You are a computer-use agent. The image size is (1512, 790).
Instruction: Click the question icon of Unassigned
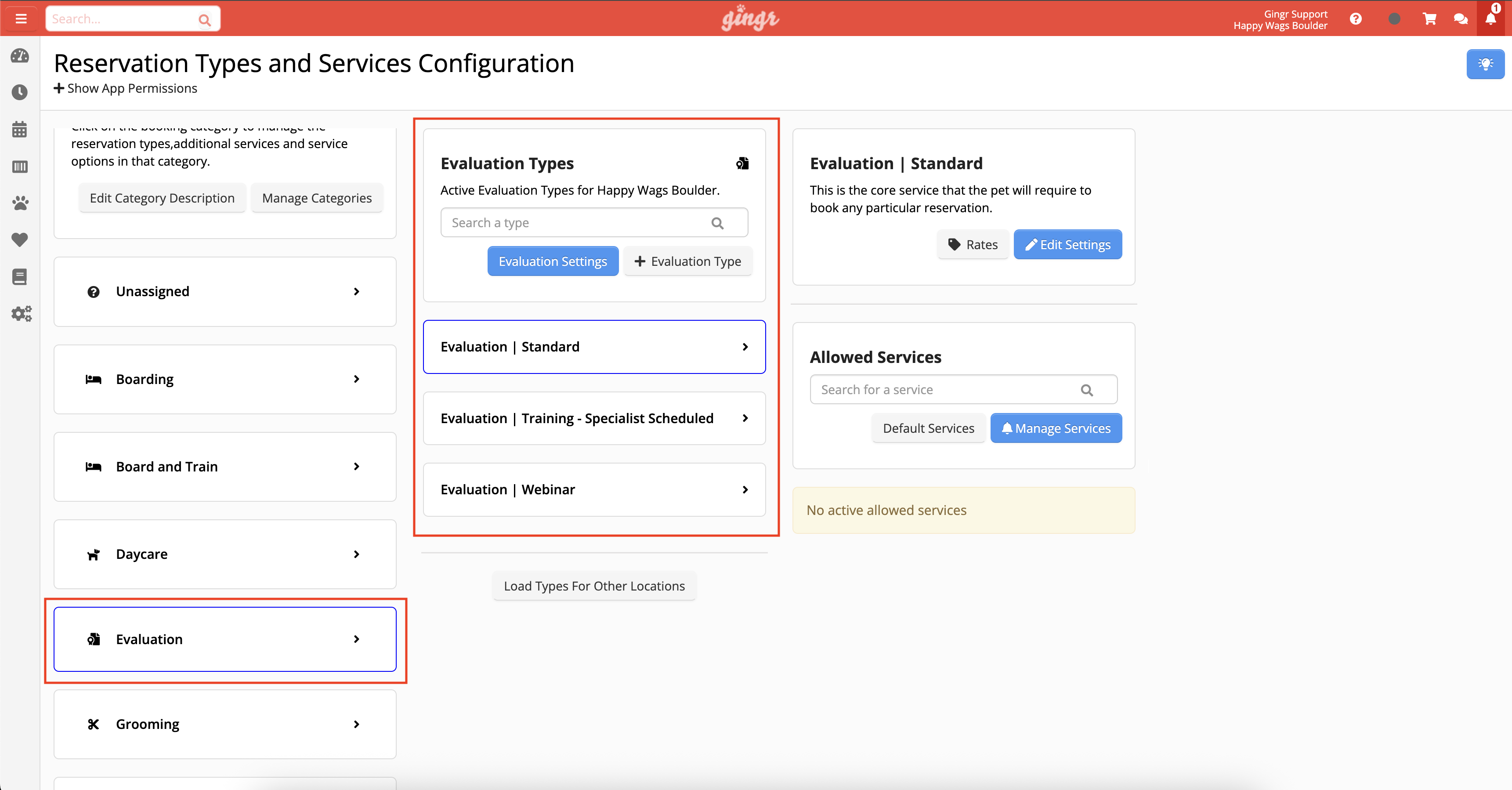click(x=93, y=292)
